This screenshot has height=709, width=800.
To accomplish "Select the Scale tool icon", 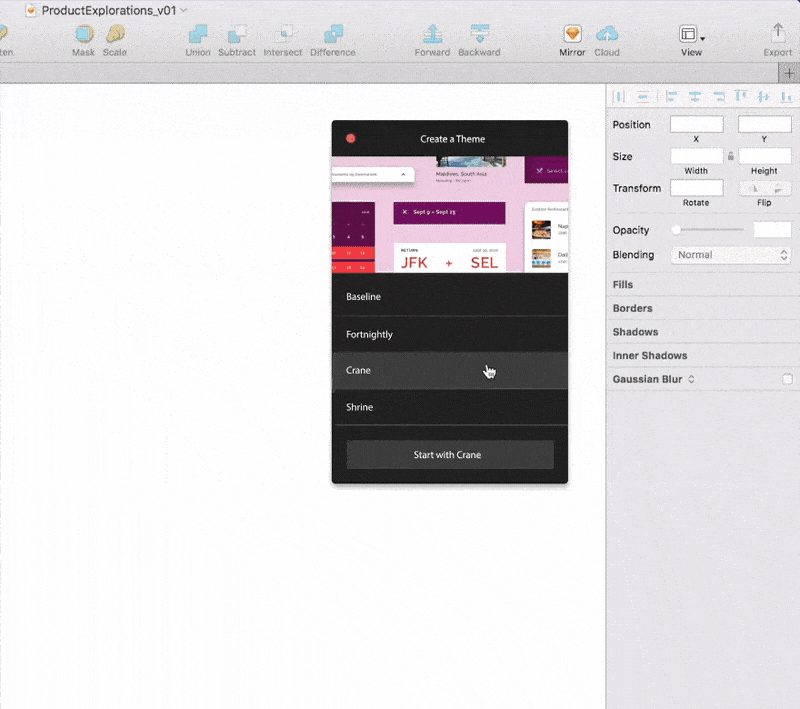I will pyautogui.click(x=115, y=34).
